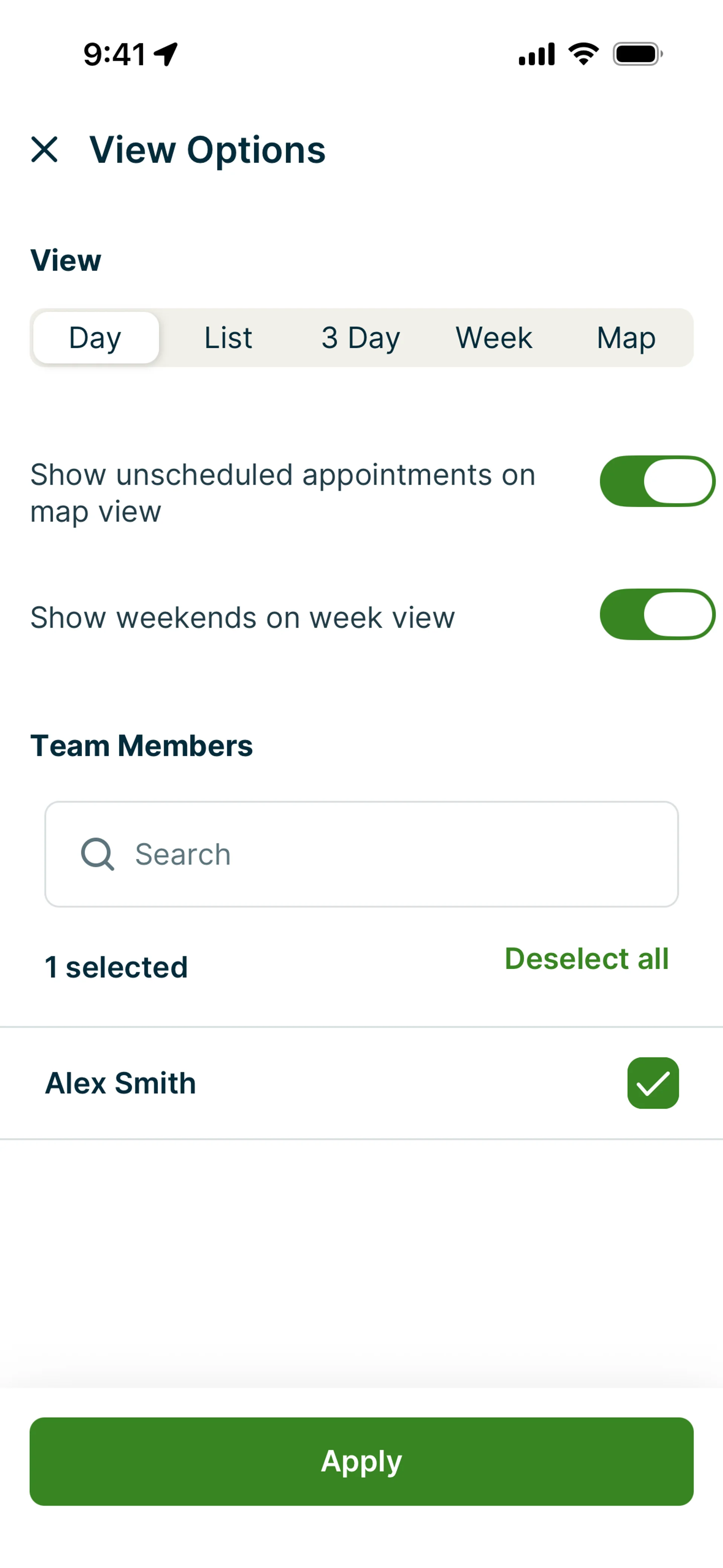723x1568 pixels.
Task: Uncheck Alex Smith checkbox
Action: pos(653,1083)
